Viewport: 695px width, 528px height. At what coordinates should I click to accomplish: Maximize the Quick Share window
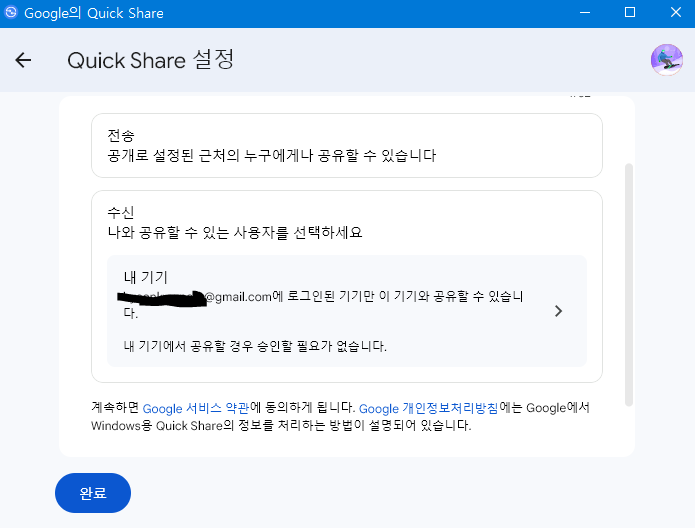coord(630,12)
